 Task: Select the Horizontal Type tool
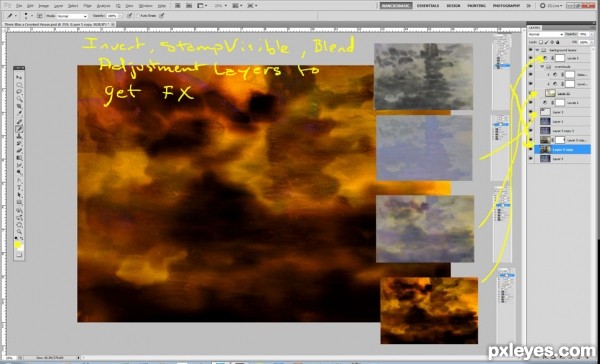click(x=19, y=187)
